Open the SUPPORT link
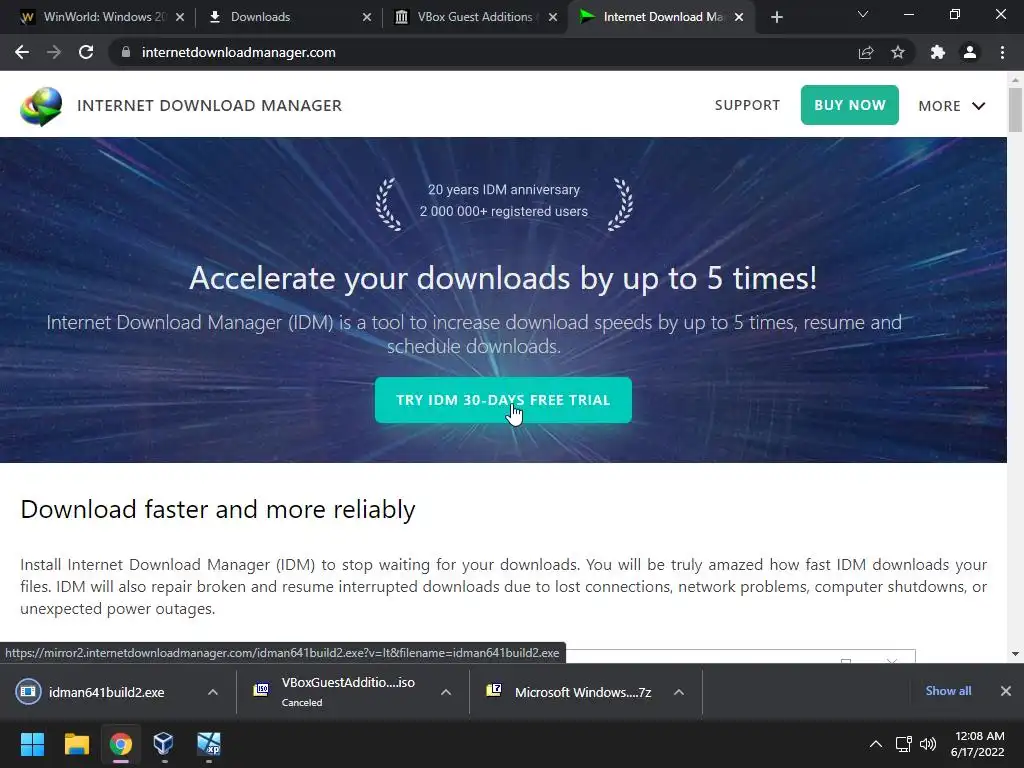The image size is (1024, 768). coord(747,105)
